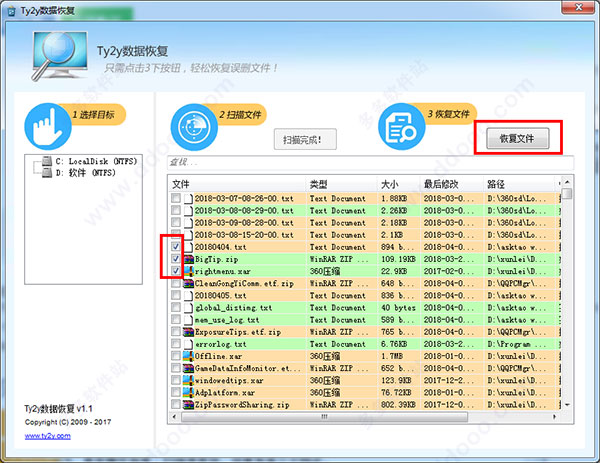Click the horizontal scrollbar right arrow
Viewport: 600px width, 463px height.
(x=555, y=417)
